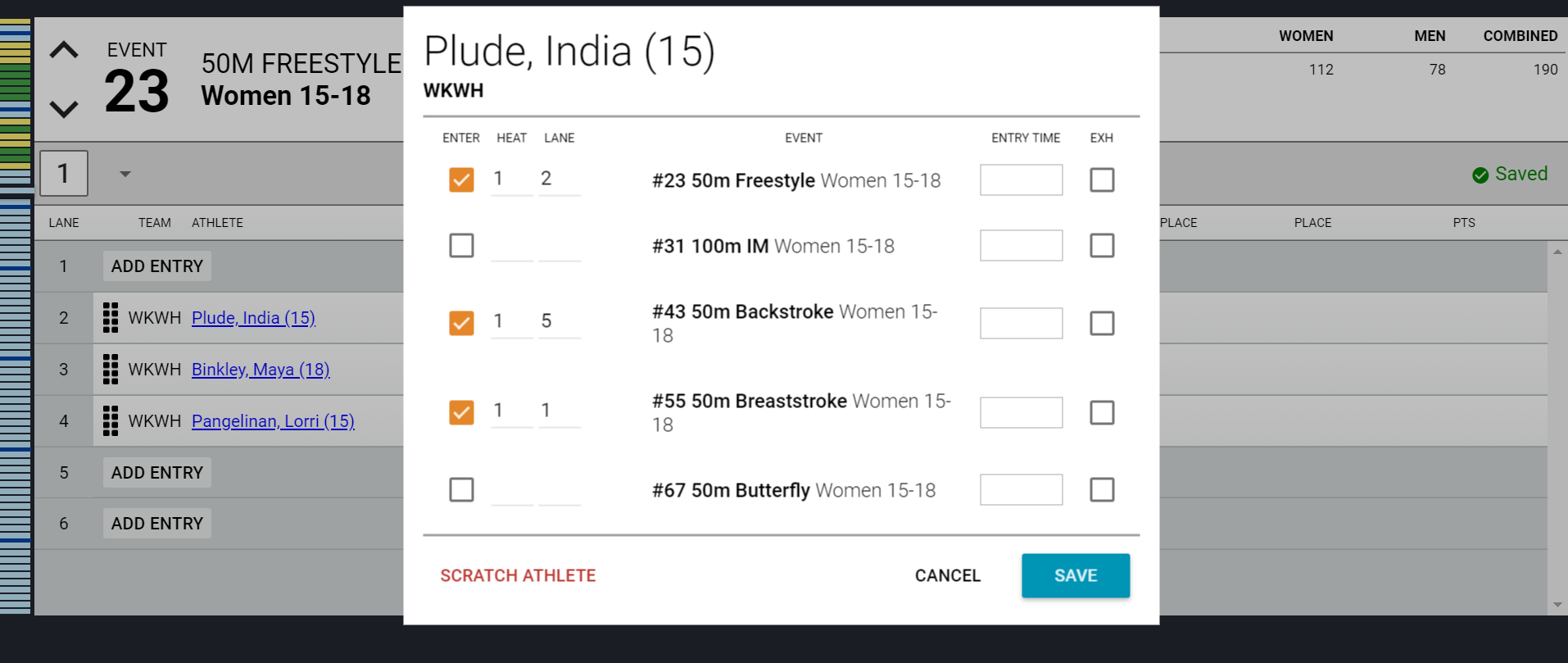Click the Save button
Viewport: 1568px width, 663px height.
tap(1076, 575)
